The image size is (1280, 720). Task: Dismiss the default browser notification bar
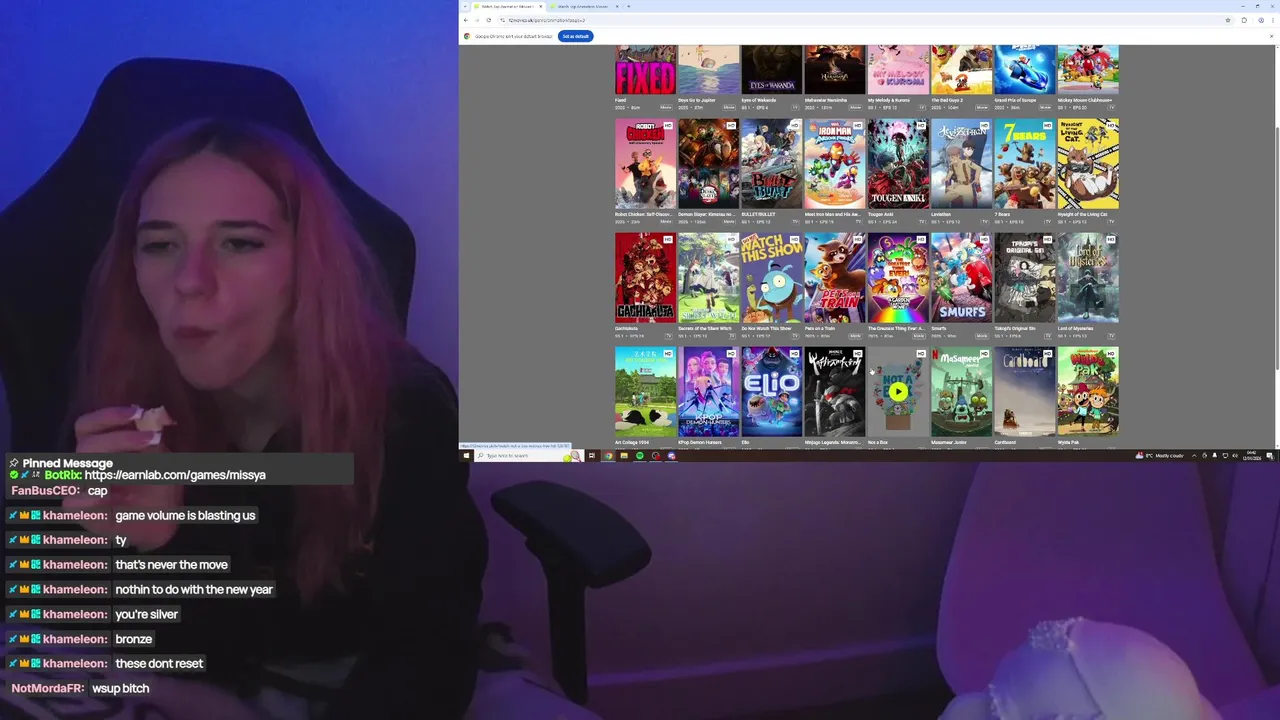pyautogui.click(x=1272, y=36)
